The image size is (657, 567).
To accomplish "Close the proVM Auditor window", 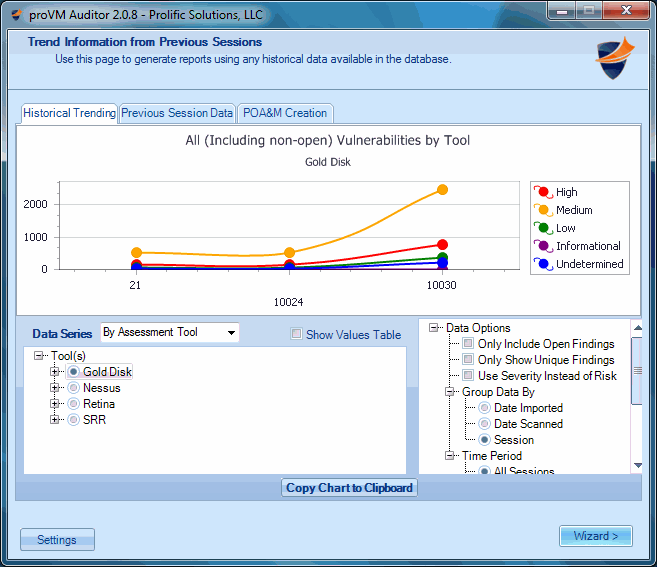I will (626, 10).
